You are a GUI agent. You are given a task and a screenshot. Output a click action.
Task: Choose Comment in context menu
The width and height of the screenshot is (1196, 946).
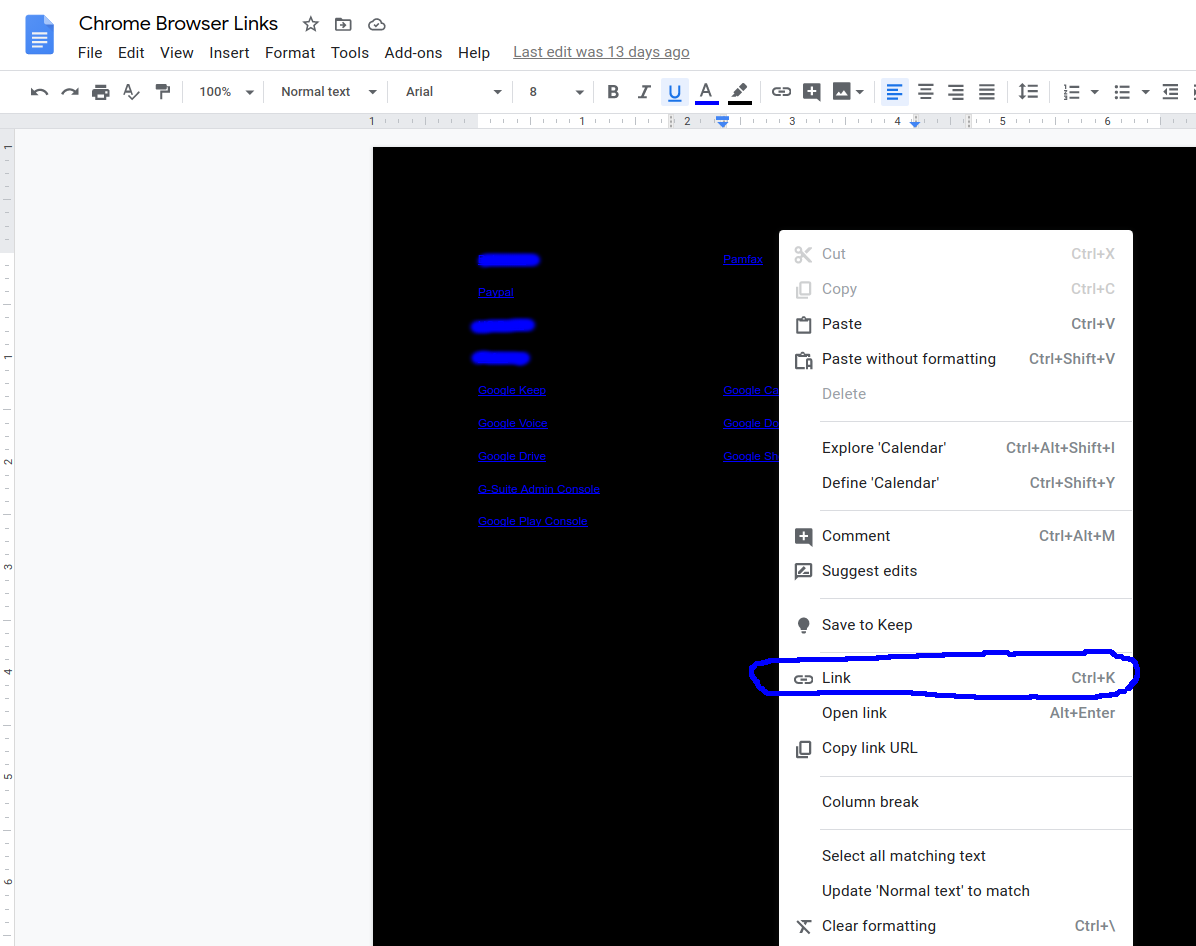point(956,536)
